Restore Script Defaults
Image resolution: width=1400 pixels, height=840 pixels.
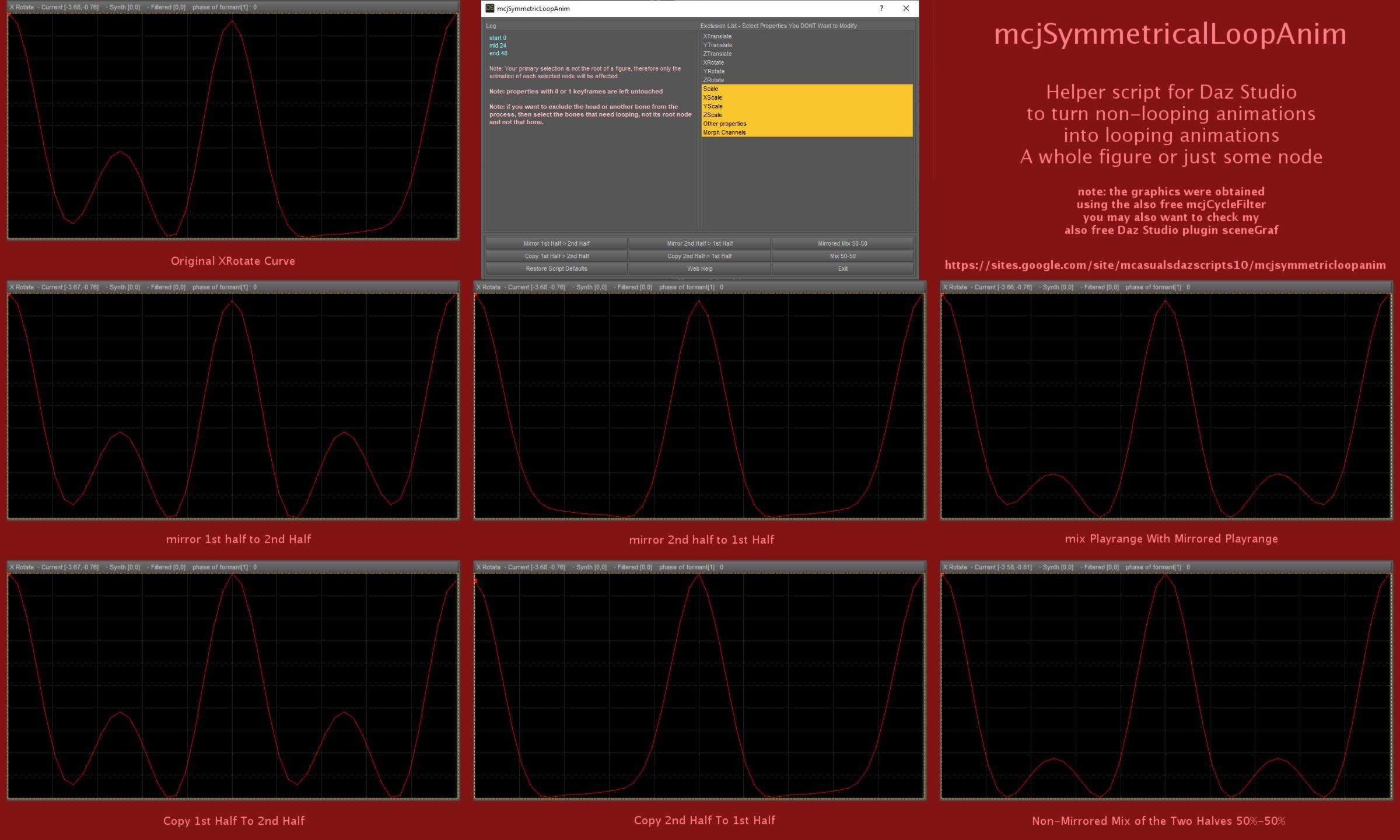[556, 269]
